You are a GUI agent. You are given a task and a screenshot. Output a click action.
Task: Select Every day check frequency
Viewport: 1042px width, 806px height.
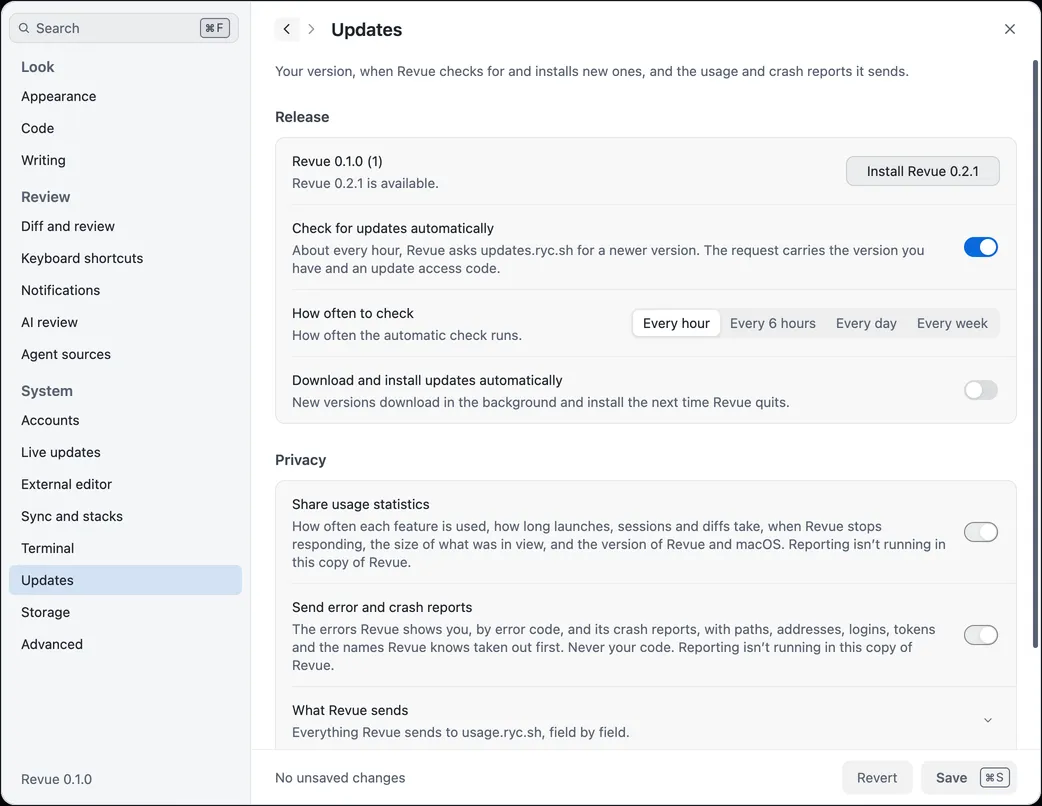click(x=866, y=324)
